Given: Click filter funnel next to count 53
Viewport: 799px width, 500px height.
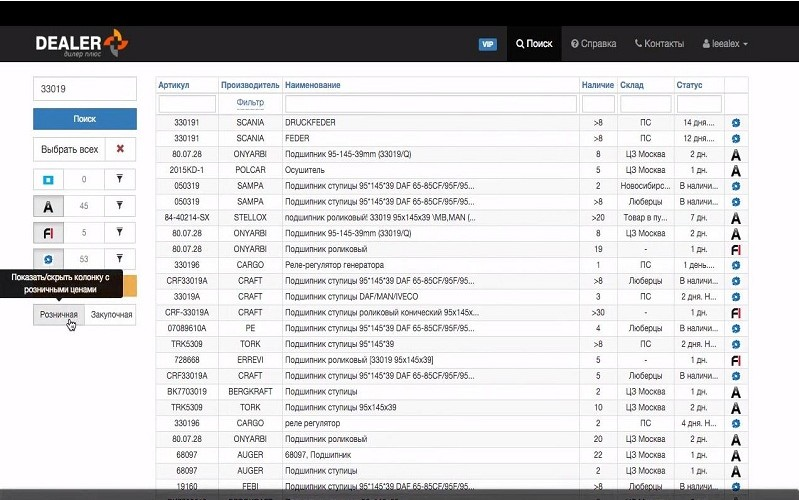Looking at the screenshot, I should click(x=120, y=258).
